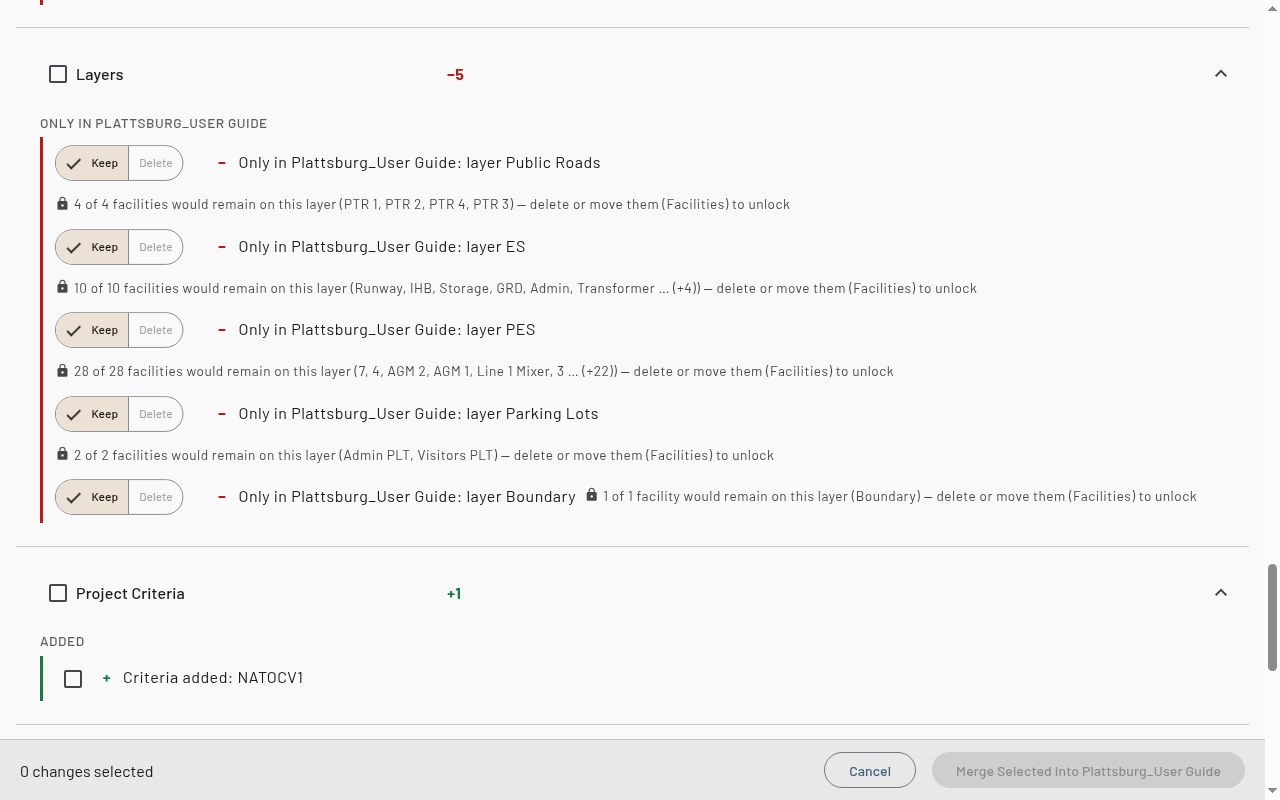This screenshot has width=1280, height=800.
Task: Click the red minus icon for Public Roads
Action: point(222,163)
